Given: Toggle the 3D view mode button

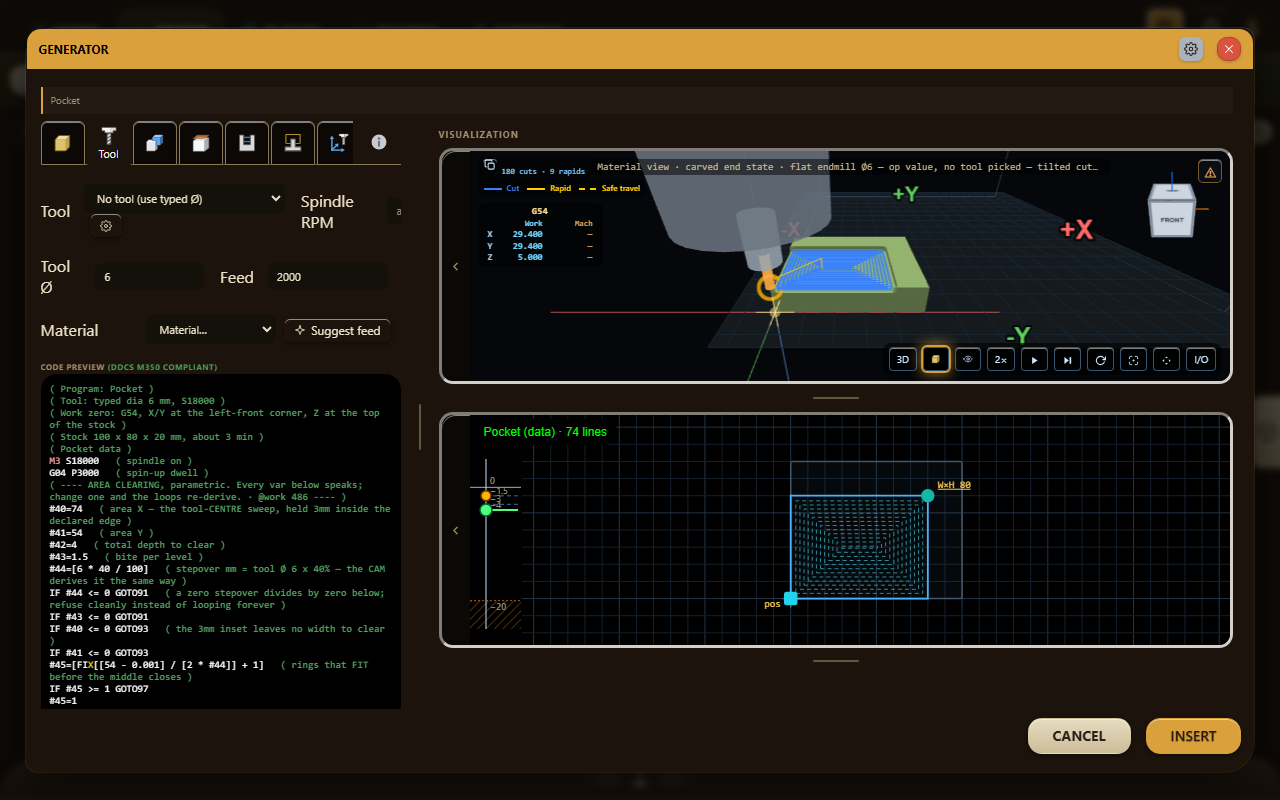Looking at the screenshot, I should (x=902, y=359).
